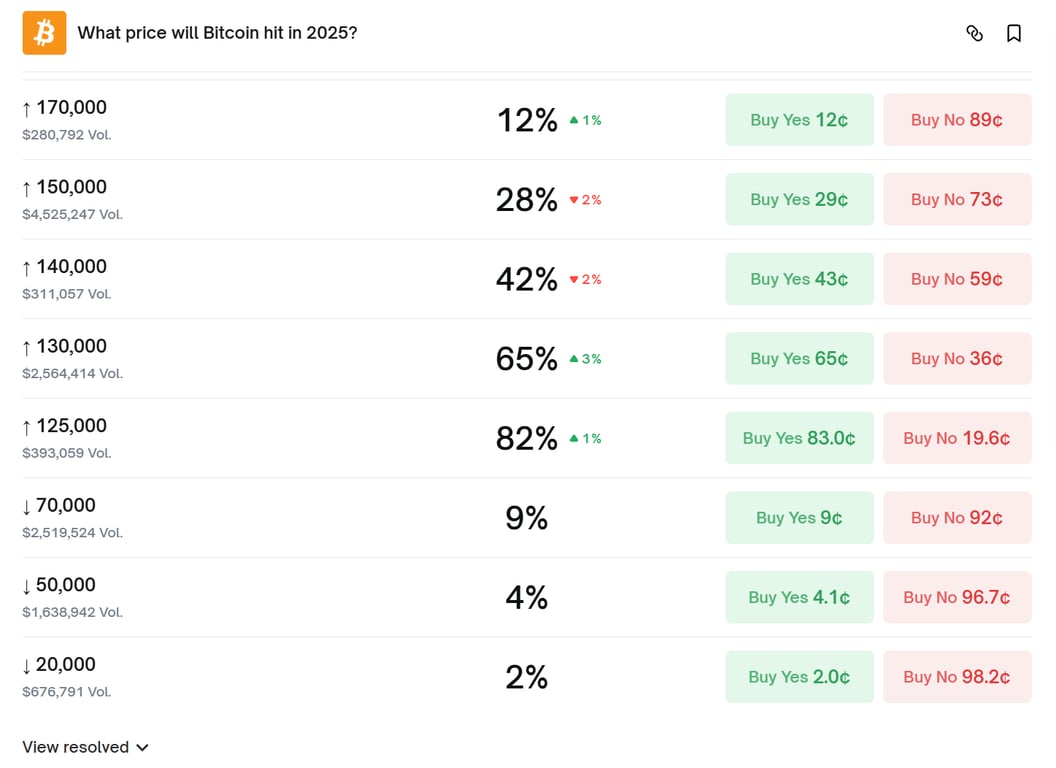1056x768 pixels.
Task: Click the Bitcoin logo next to the market title
Action: 42,32
